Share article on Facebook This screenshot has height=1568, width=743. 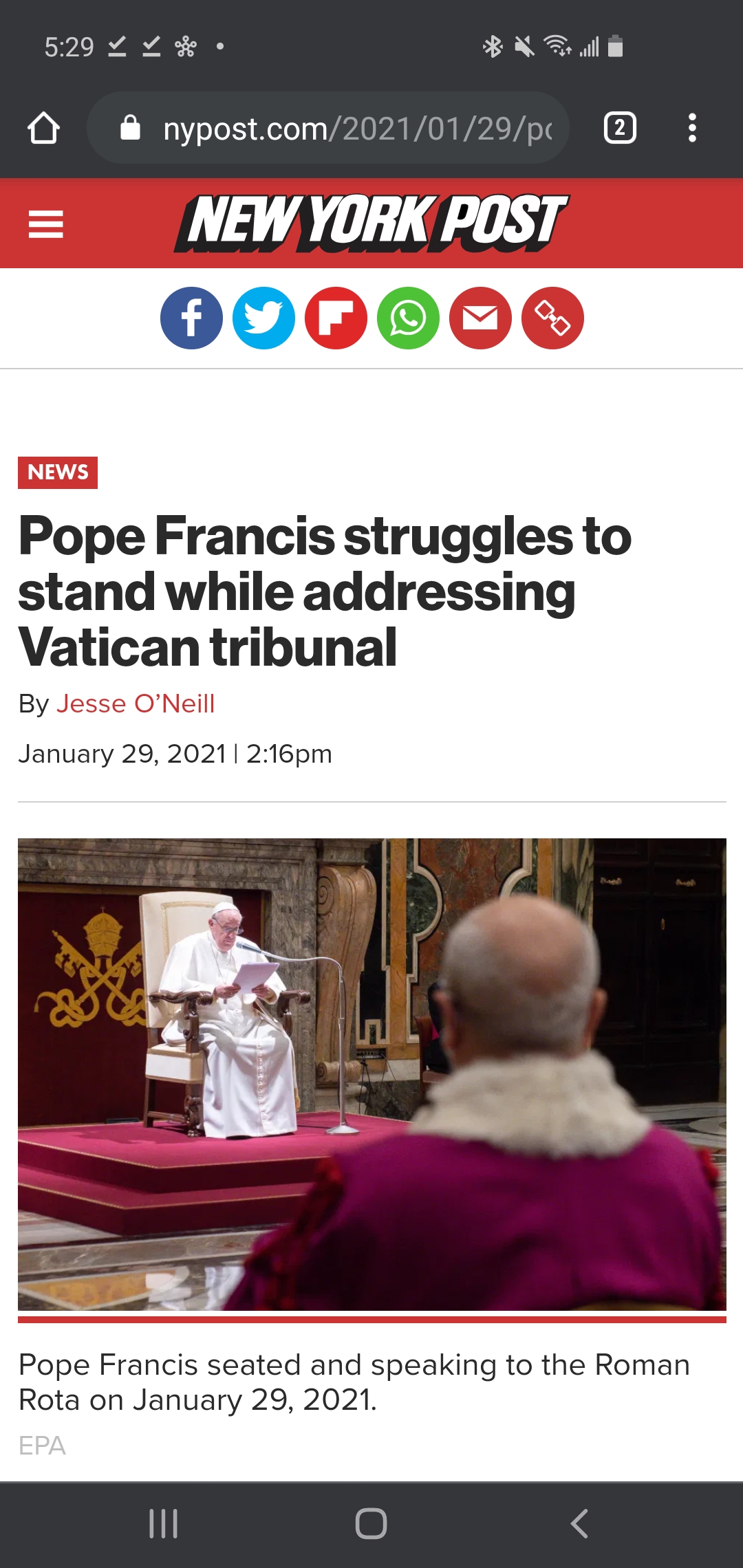[191, 318]
